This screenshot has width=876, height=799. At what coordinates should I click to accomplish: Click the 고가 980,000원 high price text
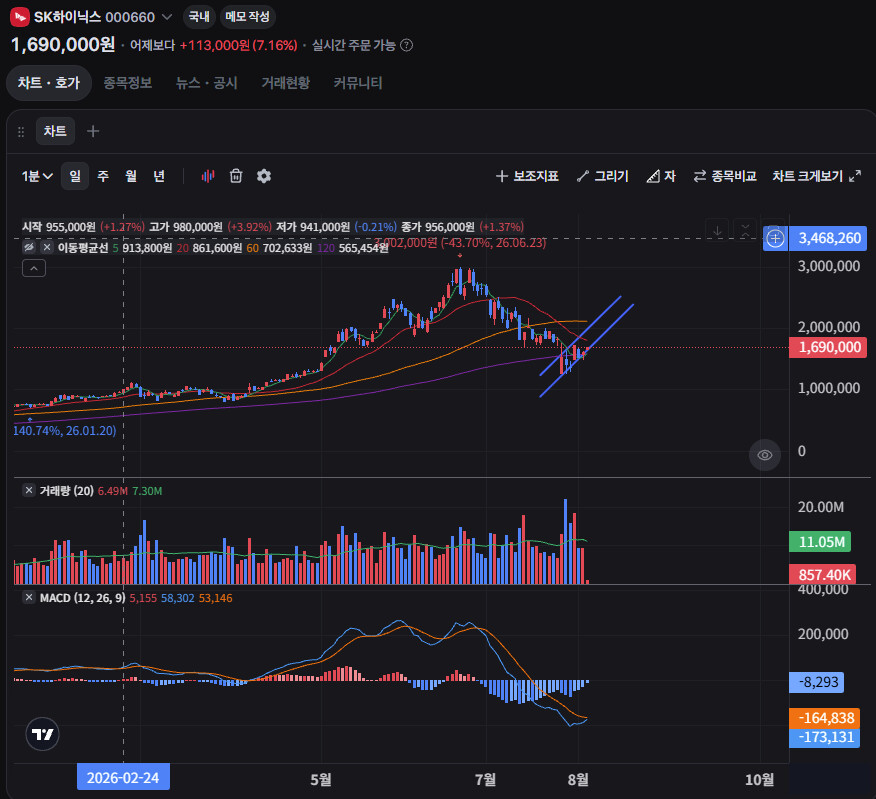[x=185, y=227]
